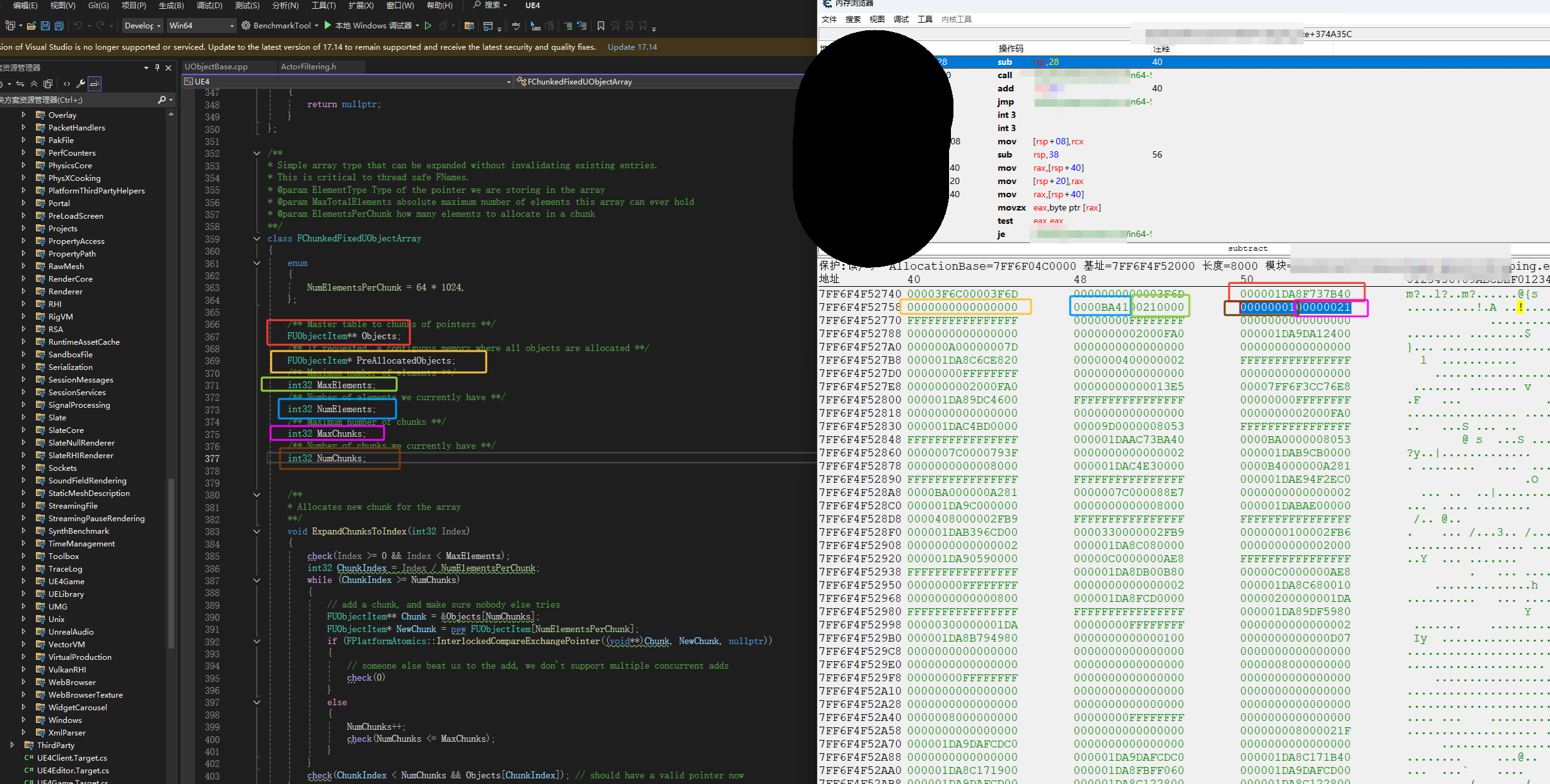Open the Git(G) menu
The height and width of the screenshot is (784, 1550).
pos(98,6)
